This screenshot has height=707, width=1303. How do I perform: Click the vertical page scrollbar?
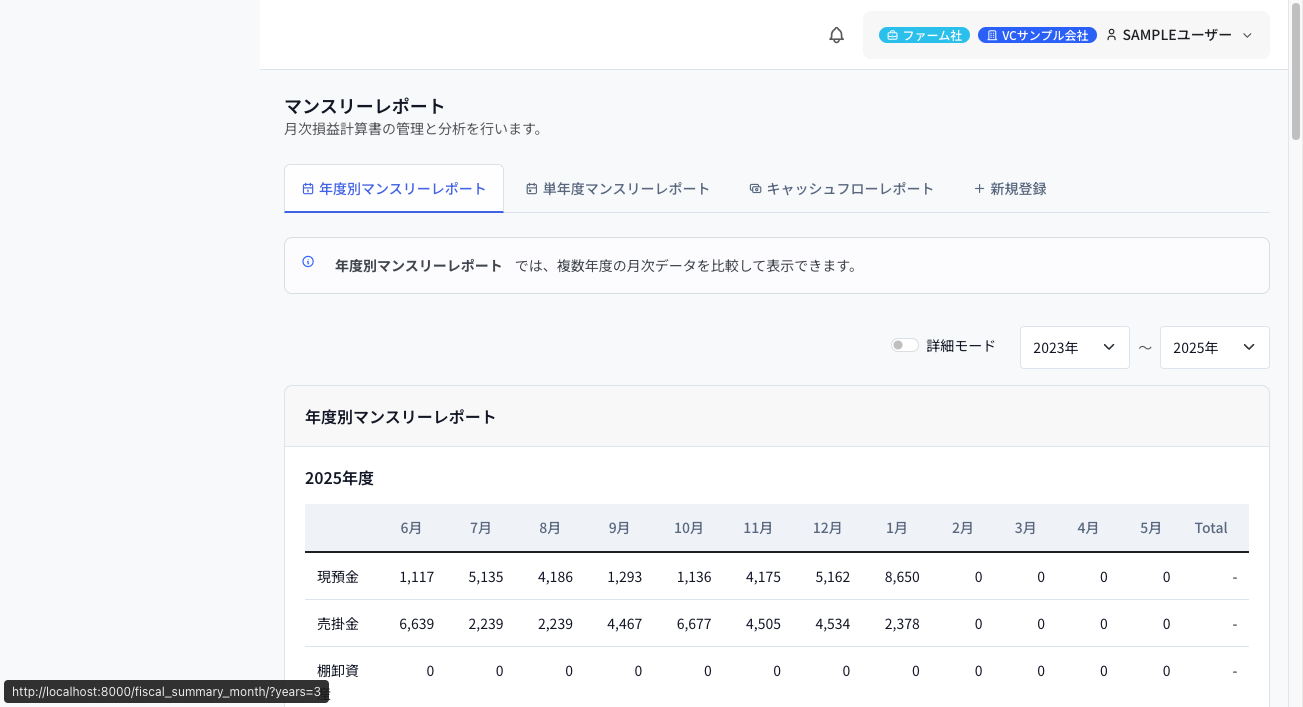click(x=1295, y=80)
